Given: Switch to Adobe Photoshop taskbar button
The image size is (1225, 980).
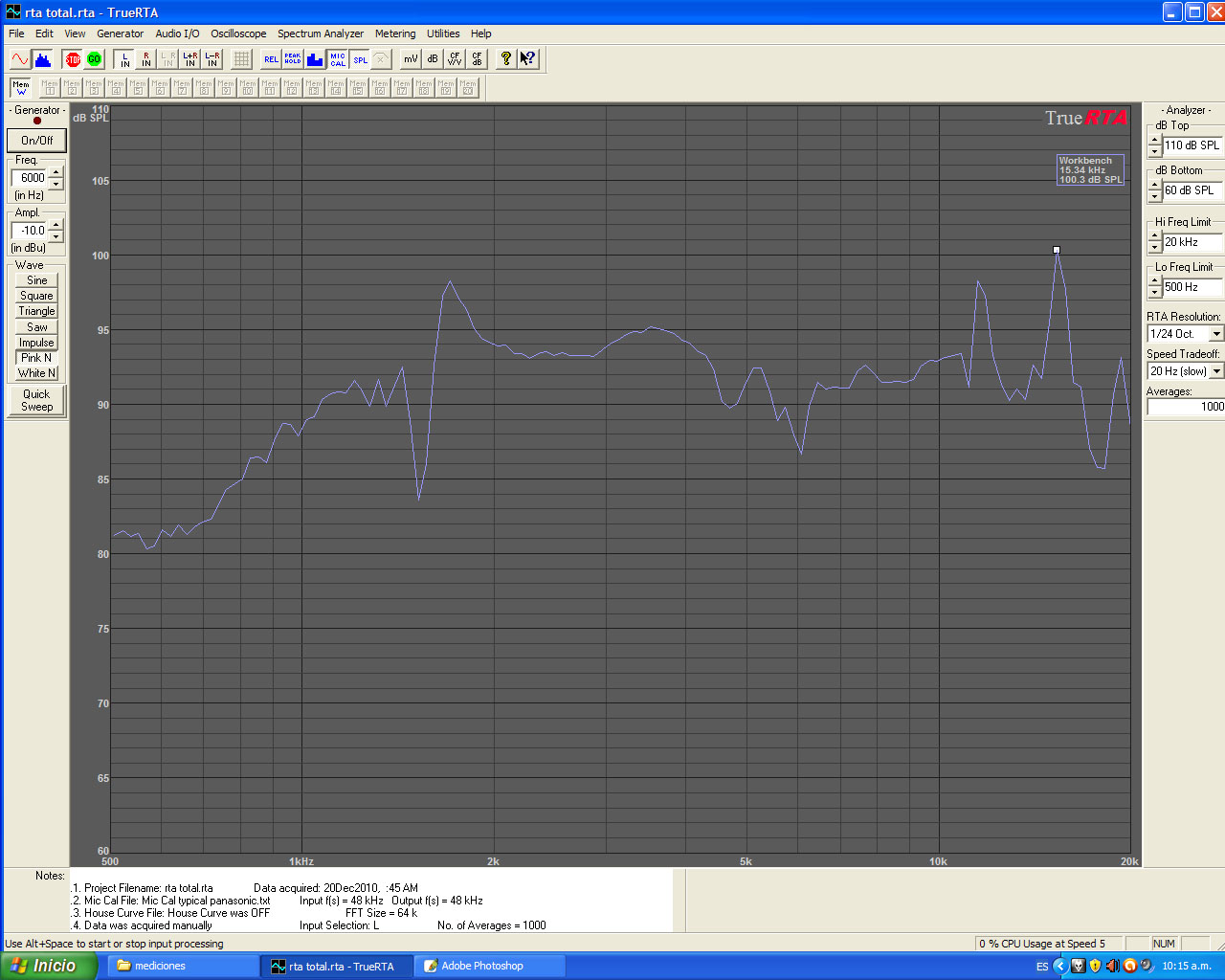Looking at the screenshot, I should (x=490, y=966).
